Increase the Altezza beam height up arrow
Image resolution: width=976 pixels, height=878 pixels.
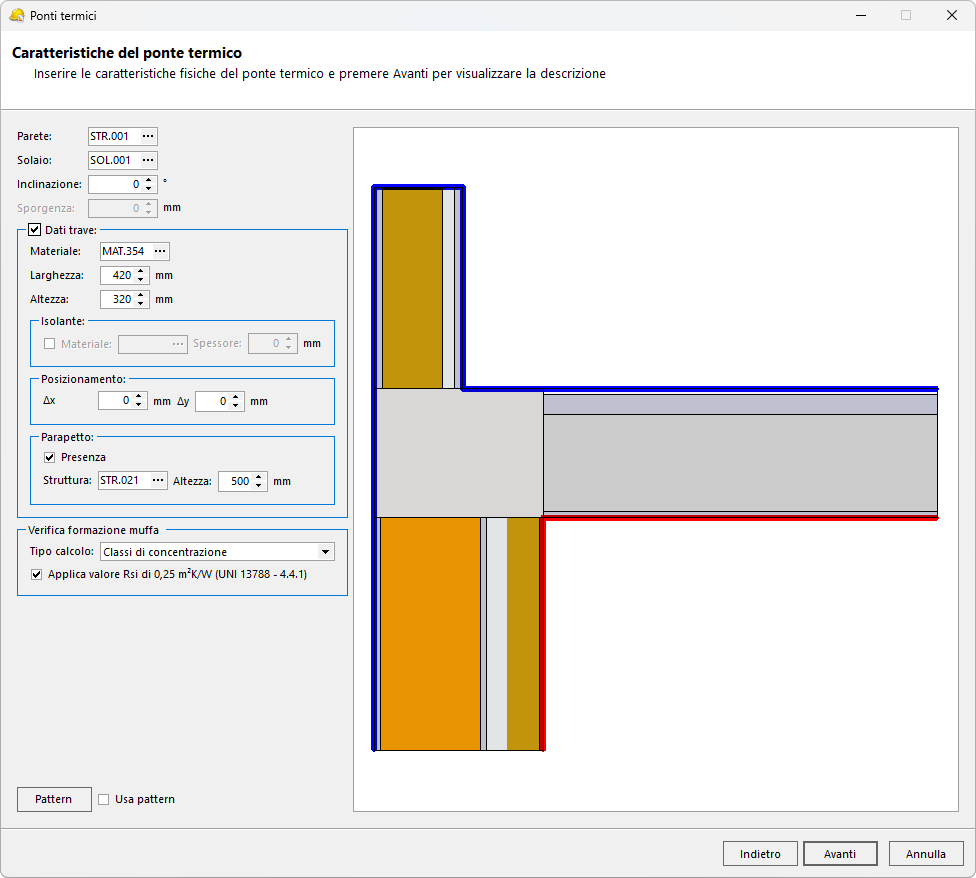pos(141,295)
